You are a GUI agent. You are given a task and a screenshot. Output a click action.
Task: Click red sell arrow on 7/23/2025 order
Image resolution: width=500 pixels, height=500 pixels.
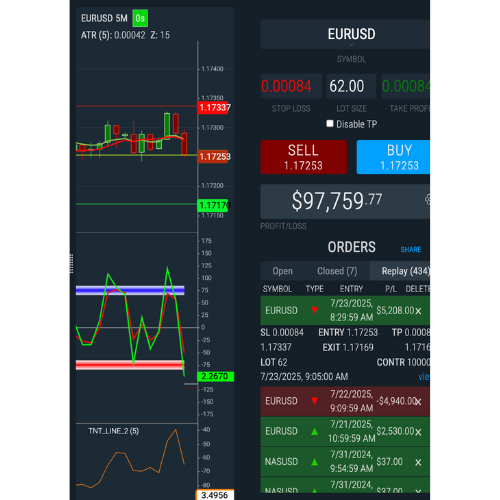pyautogui.click(x=314, y=310)
